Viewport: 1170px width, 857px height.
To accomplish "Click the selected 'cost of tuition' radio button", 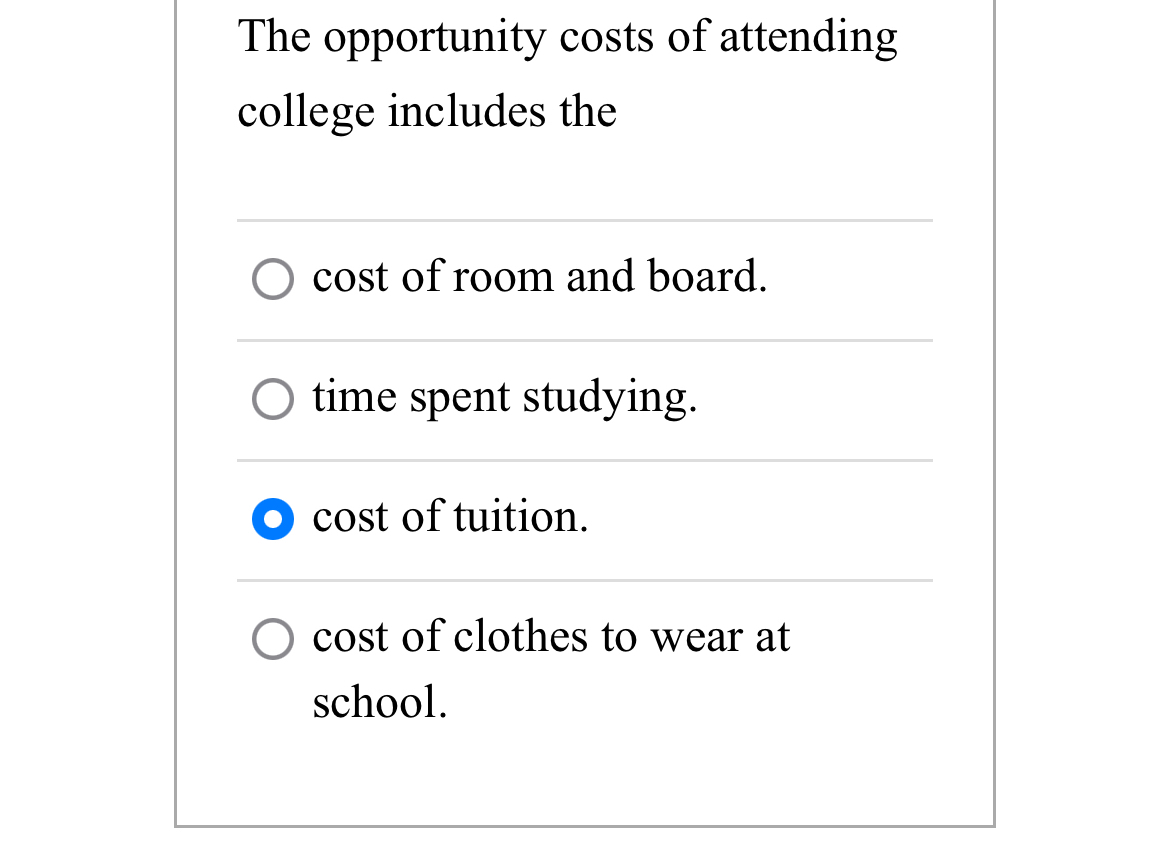I will pos(272,519).
